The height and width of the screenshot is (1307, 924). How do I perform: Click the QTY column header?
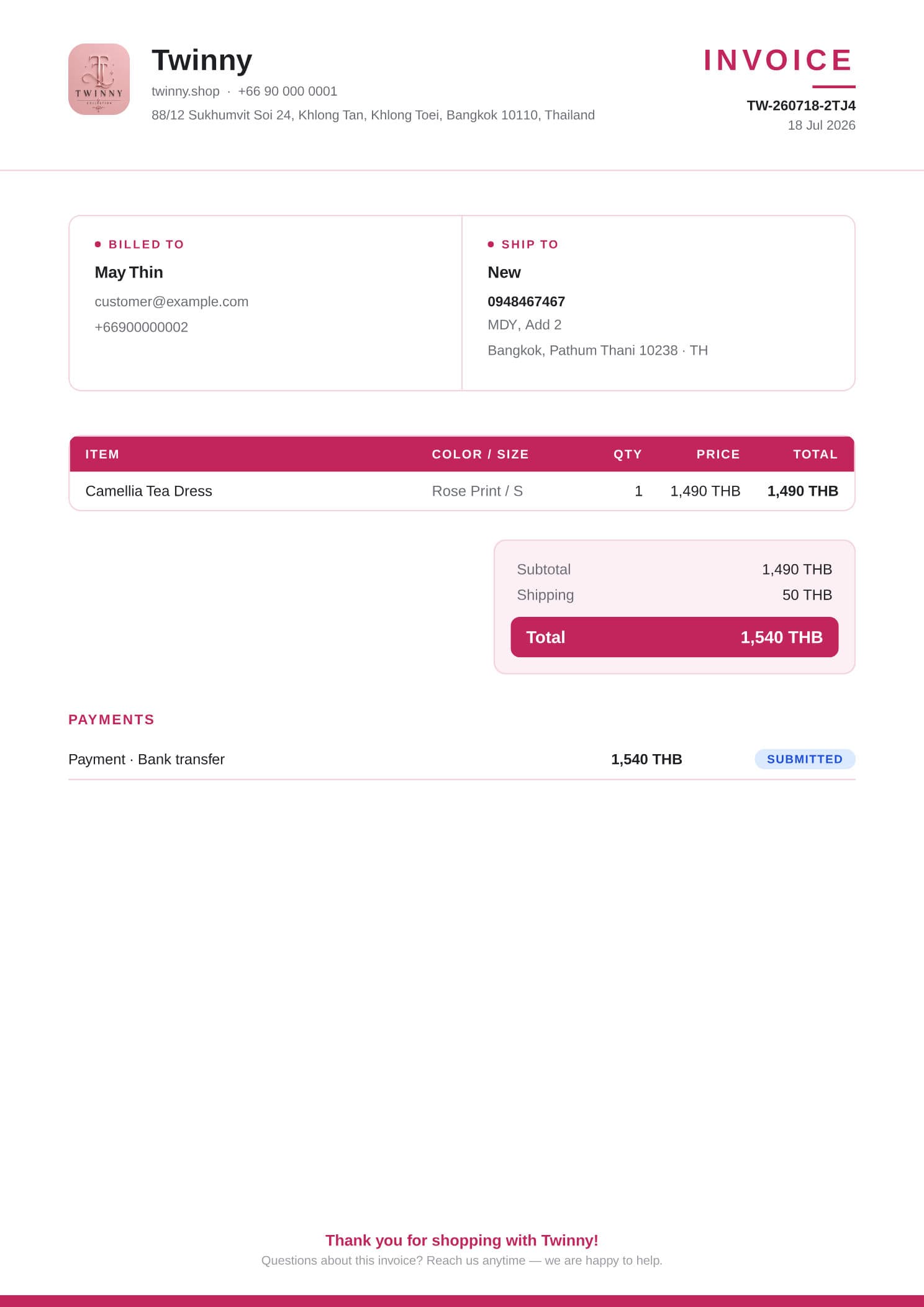(628, 454)
